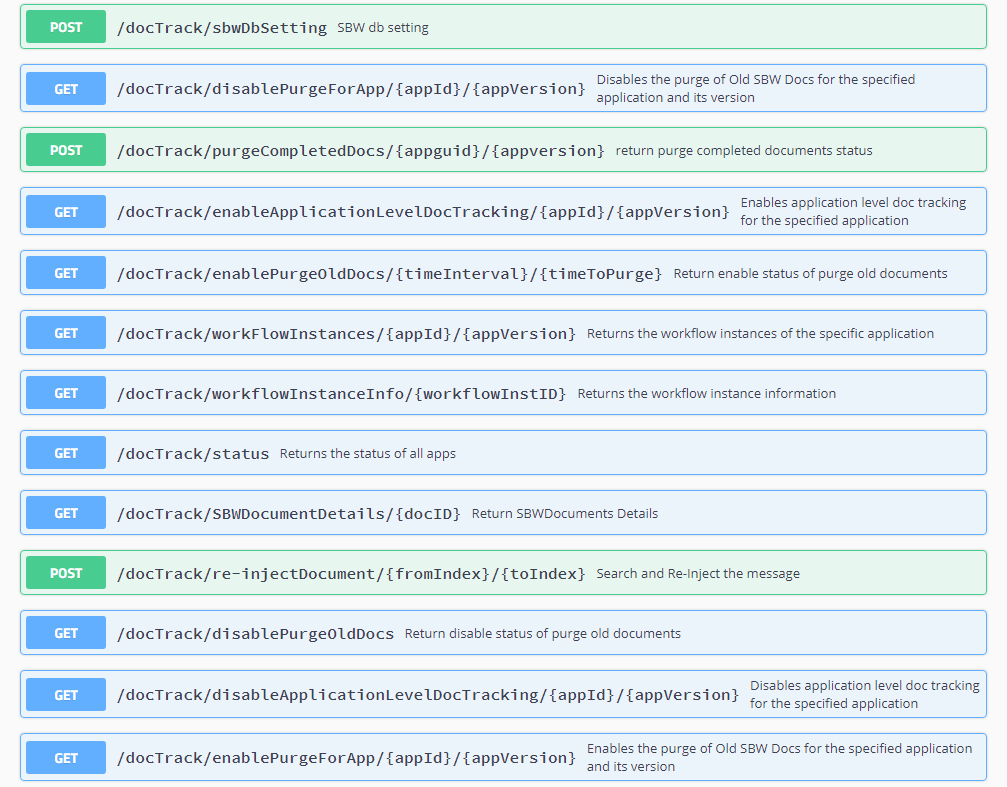
Task: Expand the SBWDocumentDetails/{docID} endpoint path
Action: click(289, 514)
